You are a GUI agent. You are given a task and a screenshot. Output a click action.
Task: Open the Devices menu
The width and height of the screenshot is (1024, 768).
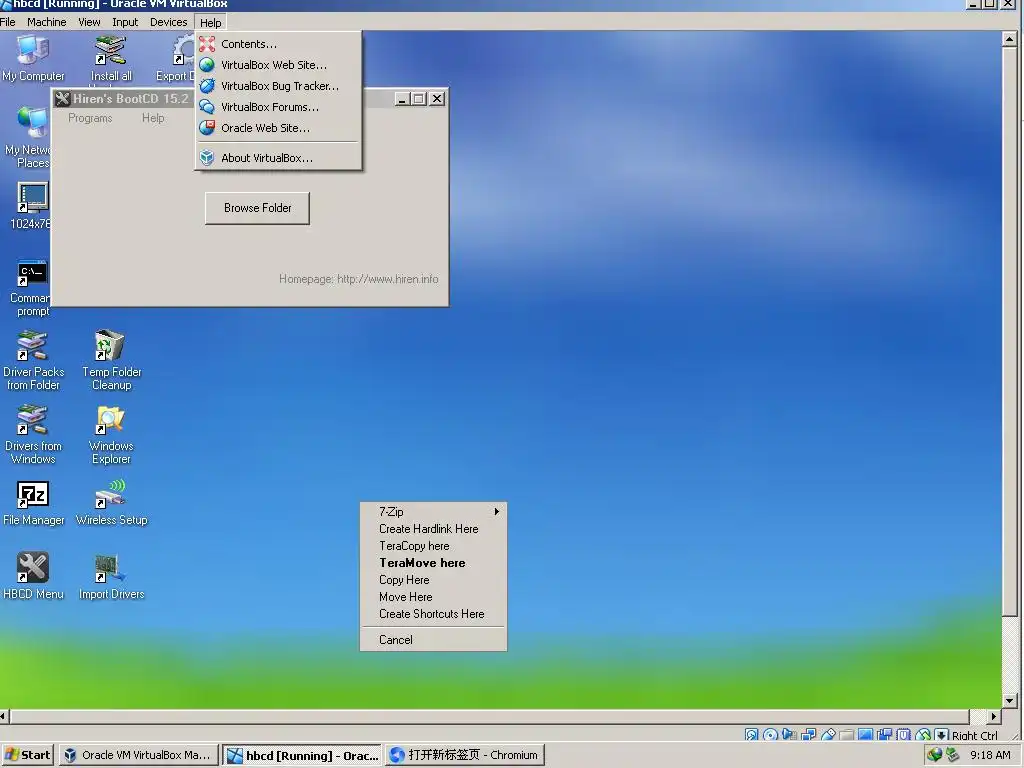(168, 22)
